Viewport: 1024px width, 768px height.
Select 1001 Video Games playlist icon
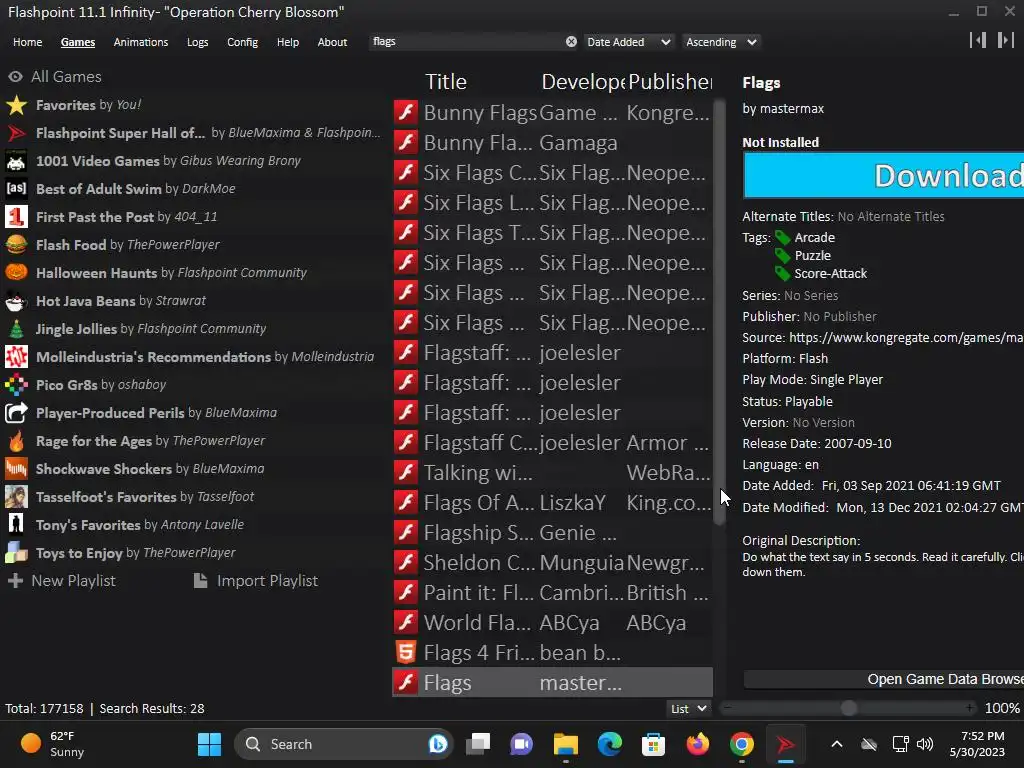click(x=16, y=161)
